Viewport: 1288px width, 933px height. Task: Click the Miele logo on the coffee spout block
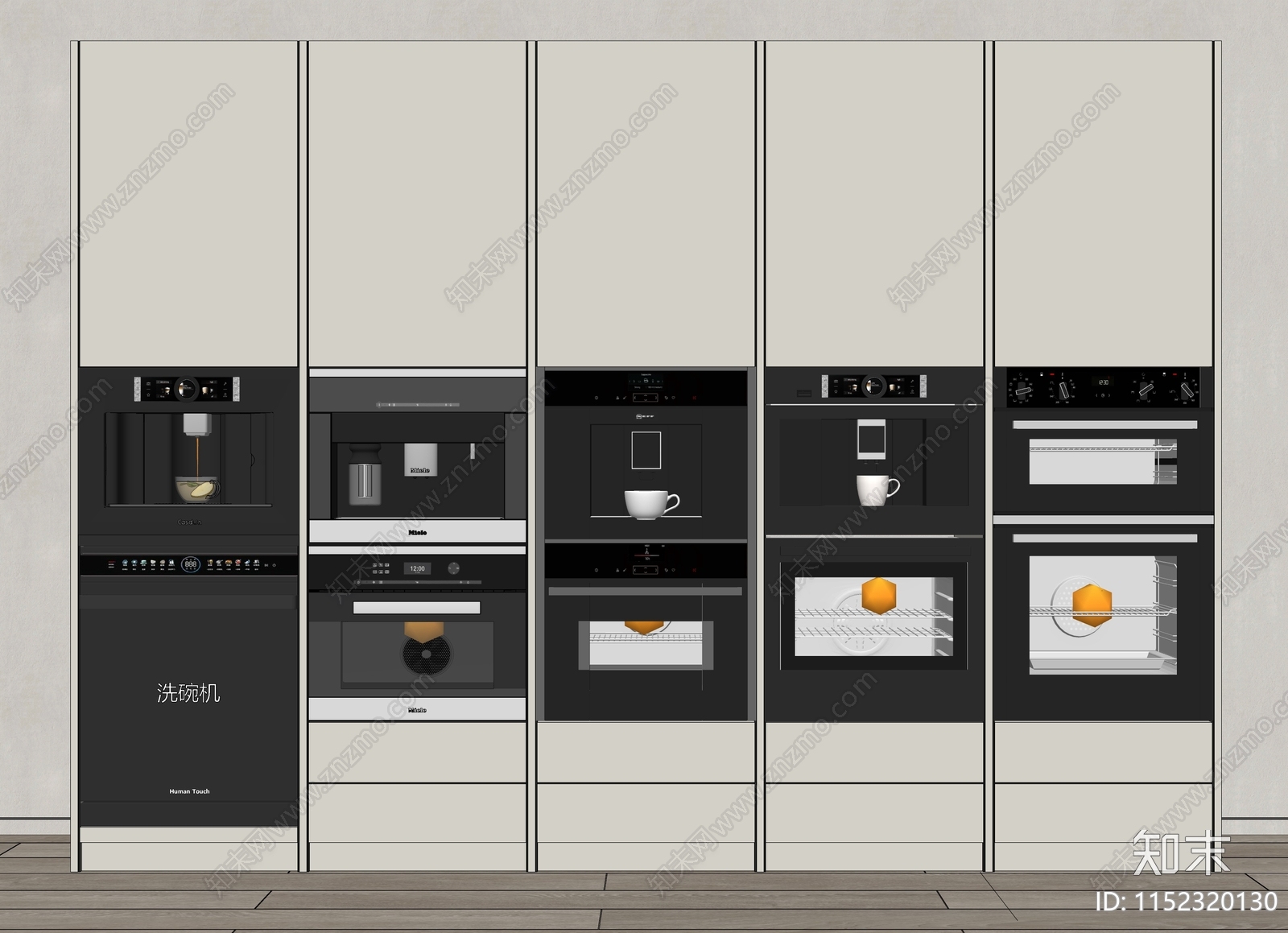coord(419,470)
